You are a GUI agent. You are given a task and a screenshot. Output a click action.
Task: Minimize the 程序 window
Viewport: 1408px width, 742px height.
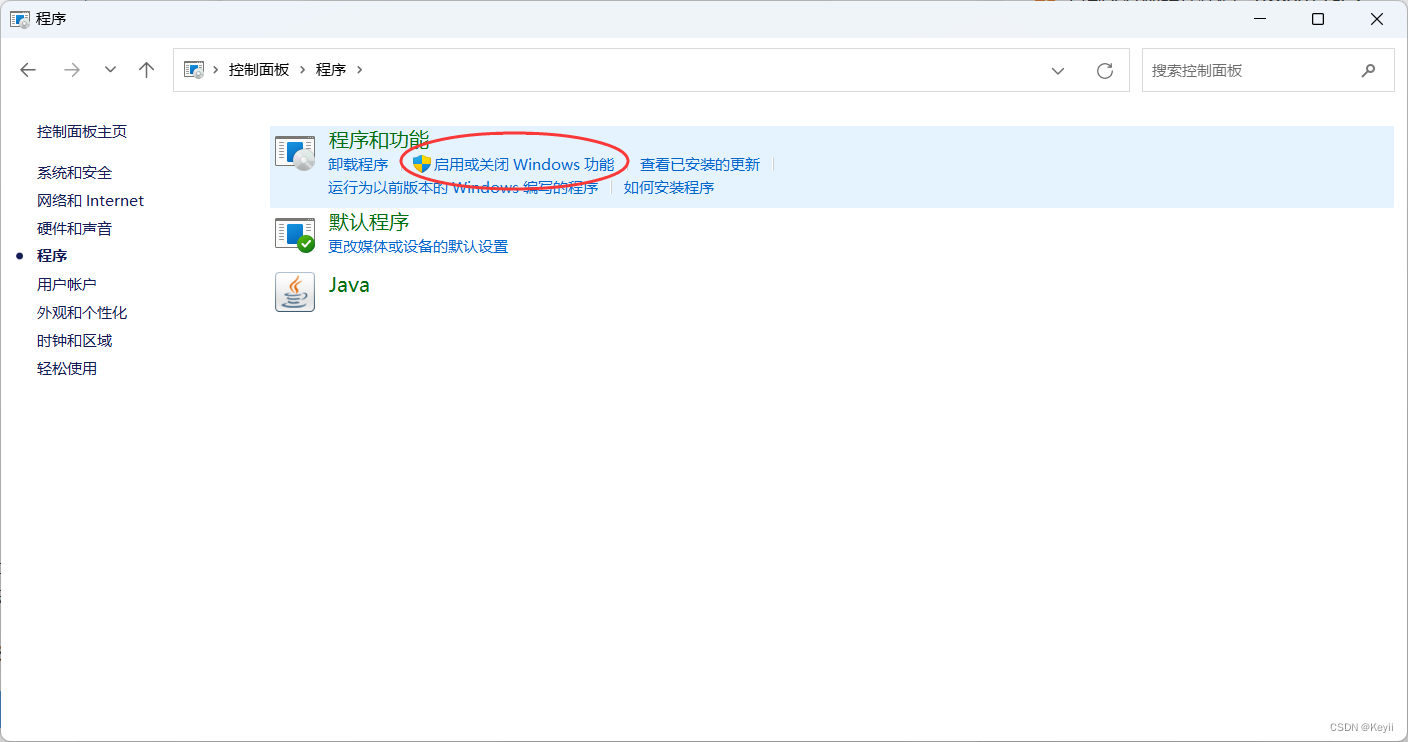(1260, 19)
